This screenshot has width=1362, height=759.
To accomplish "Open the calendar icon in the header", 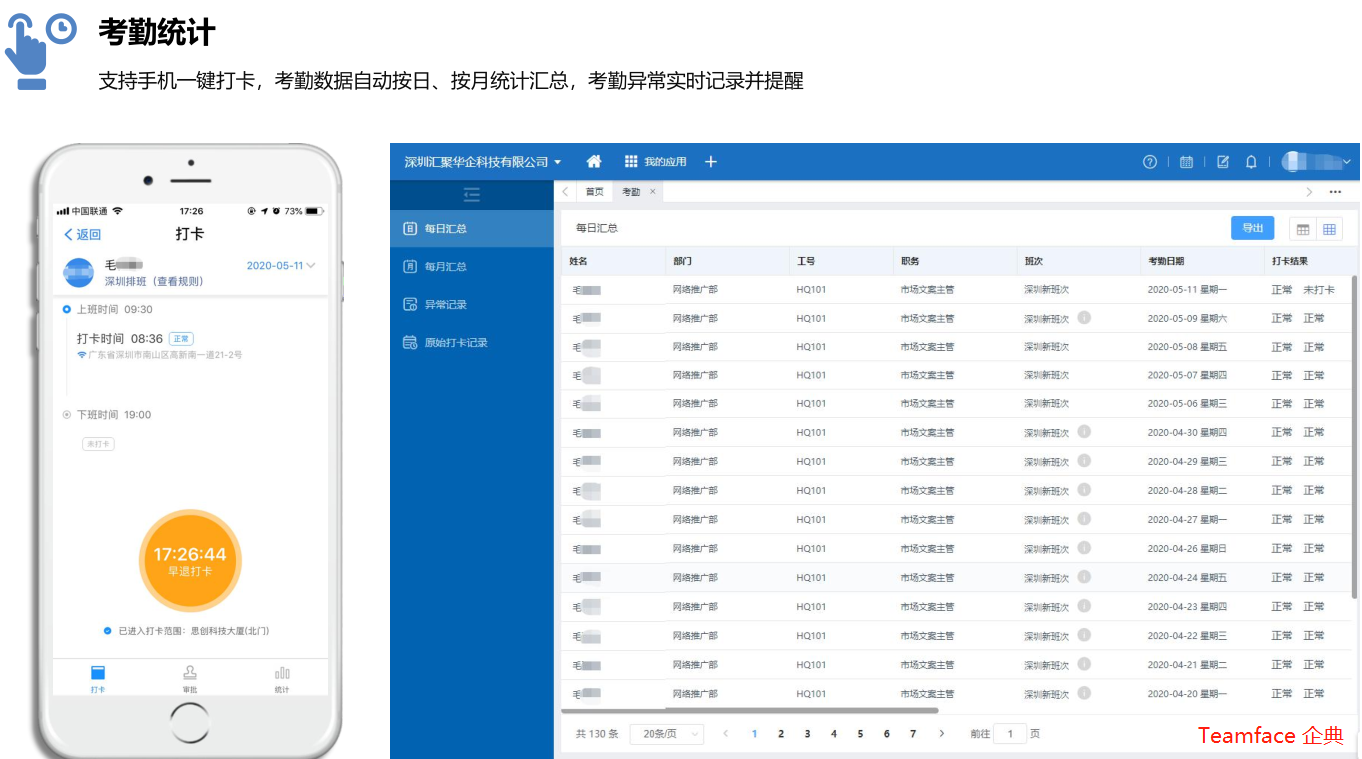I will (x=1186, y=161).
